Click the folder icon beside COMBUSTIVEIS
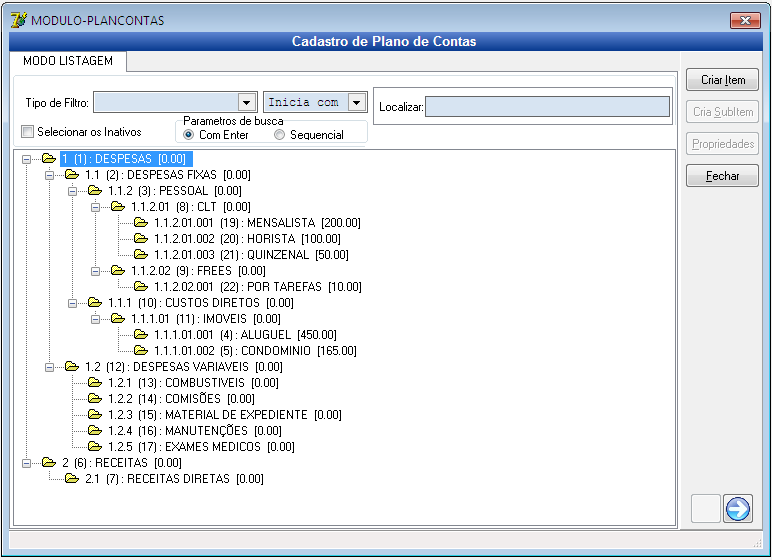Image resolution: width=772 pixels, height=560 pixels. click(95, 383)
